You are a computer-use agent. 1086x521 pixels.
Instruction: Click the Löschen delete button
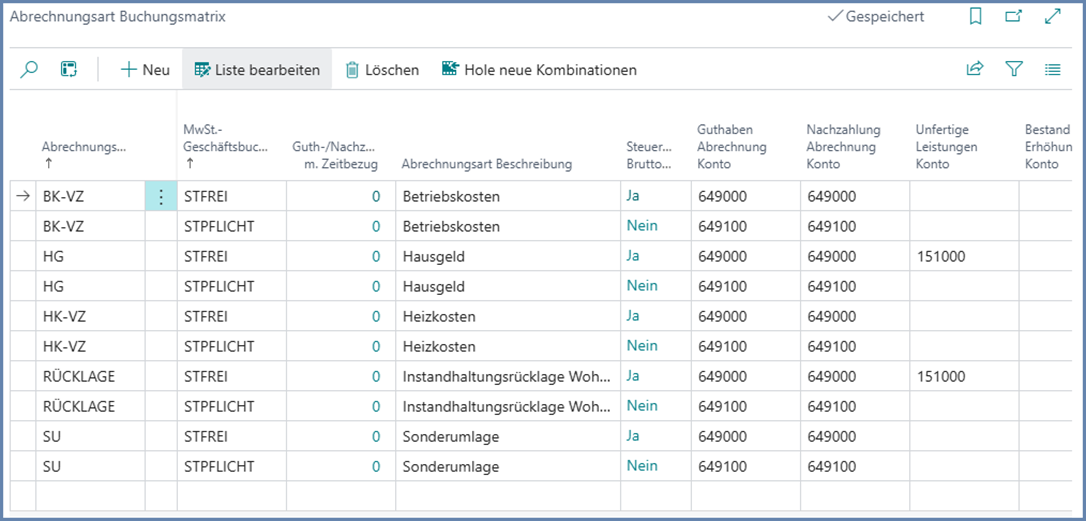pos(382,70)
